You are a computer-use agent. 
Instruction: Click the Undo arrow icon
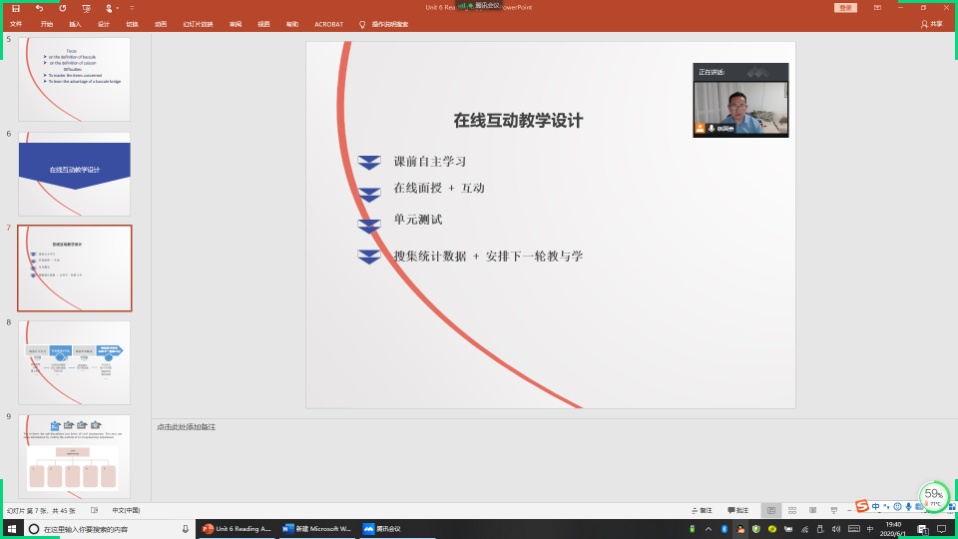click(x=40, y=8)
